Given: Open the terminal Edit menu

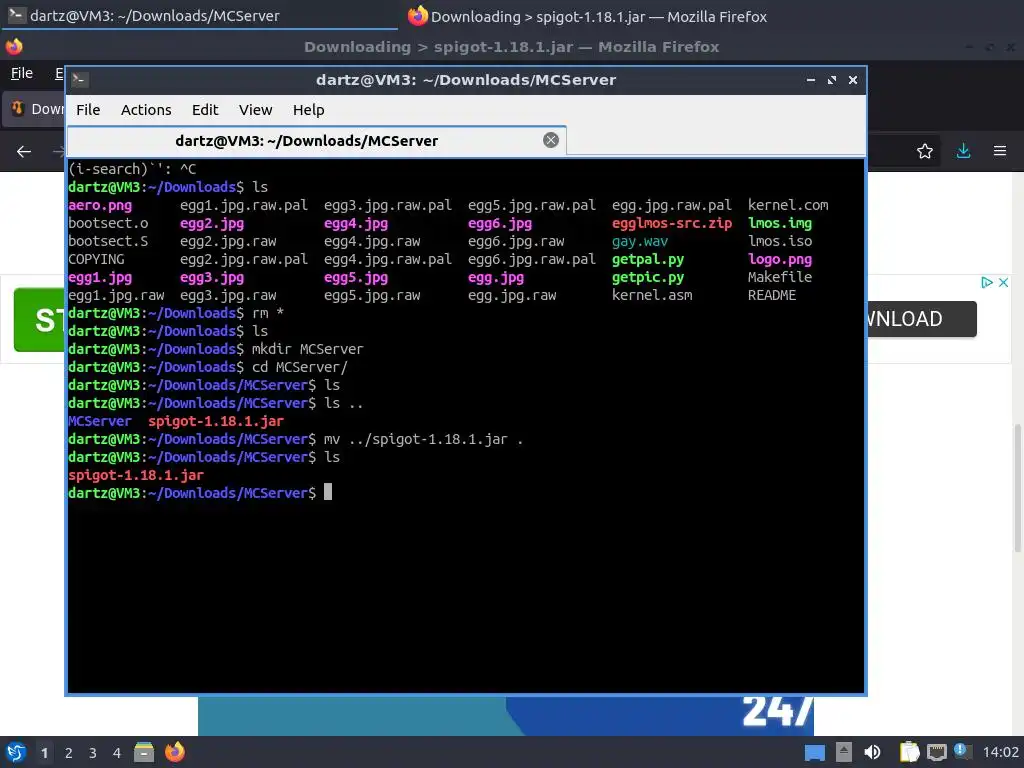Looking at the screenshot, I should click(x=204, y=110).
